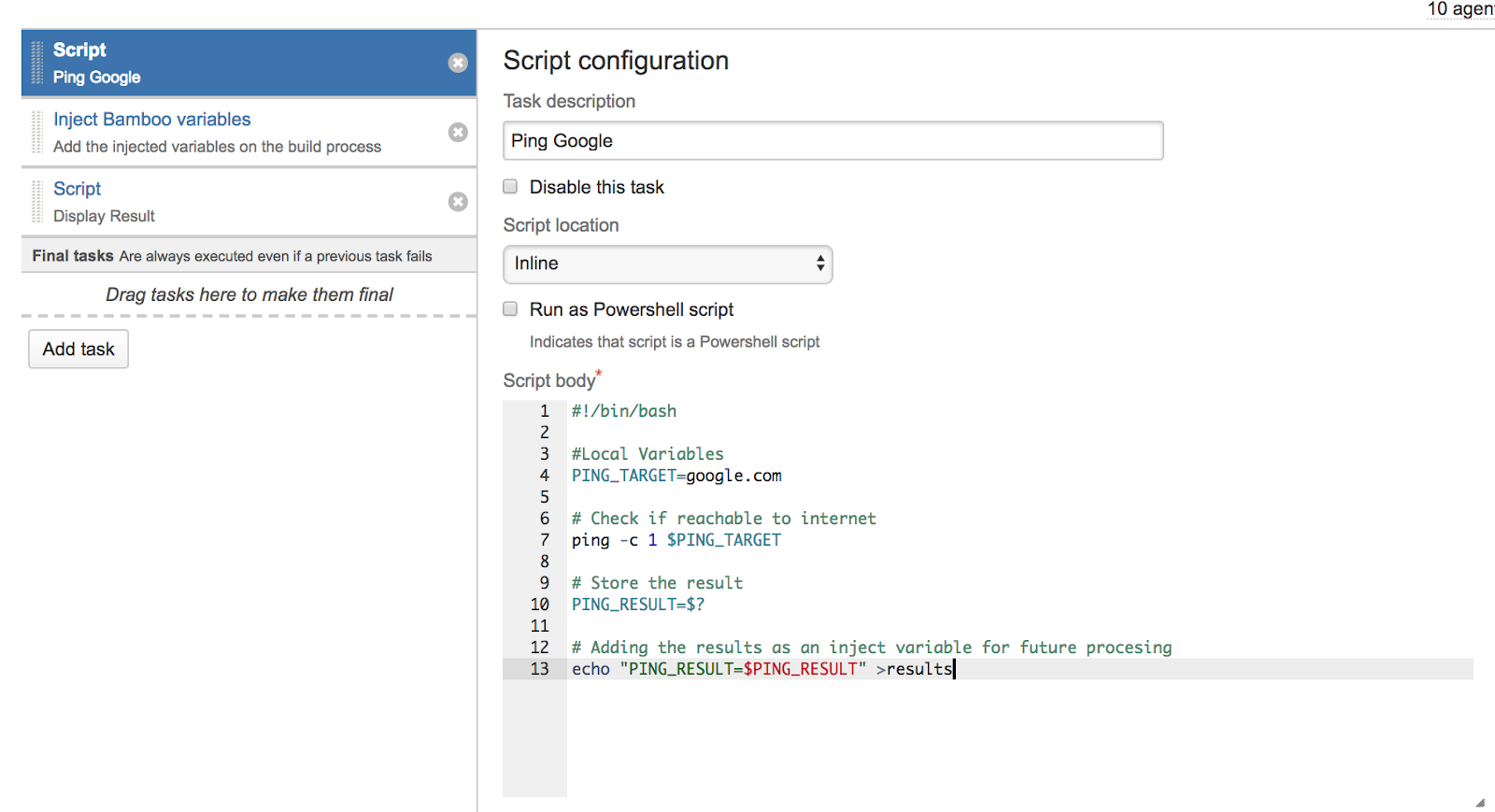Click the '# Check if reachable to internet' comment
Viewport: 1495px width, 812px height.
pyautogui.click(x=724, y=519)
